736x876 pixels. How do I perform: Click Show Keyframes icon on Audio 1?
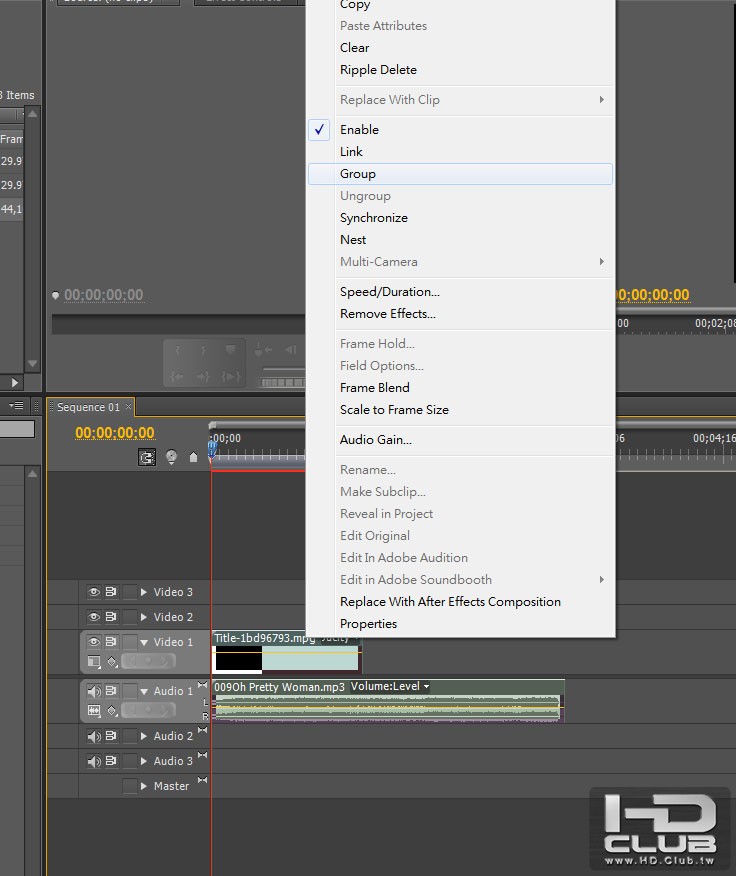click(112, 711)
